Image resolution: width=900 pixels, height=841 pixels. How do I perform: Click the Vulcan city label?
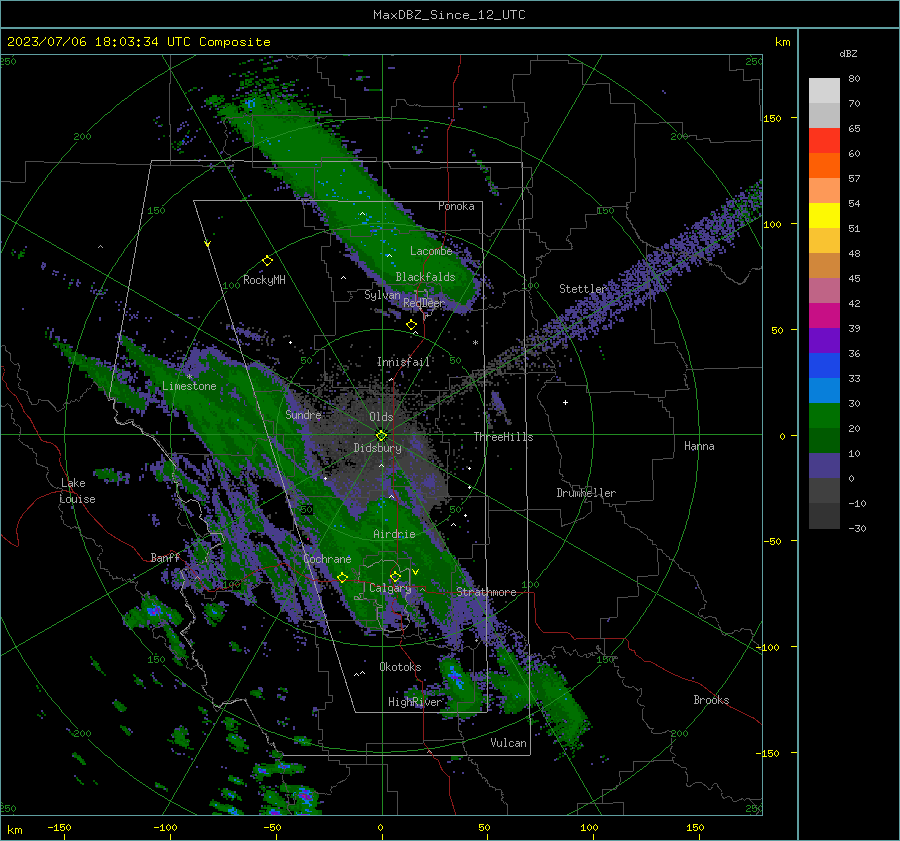(x=508, y=743)
